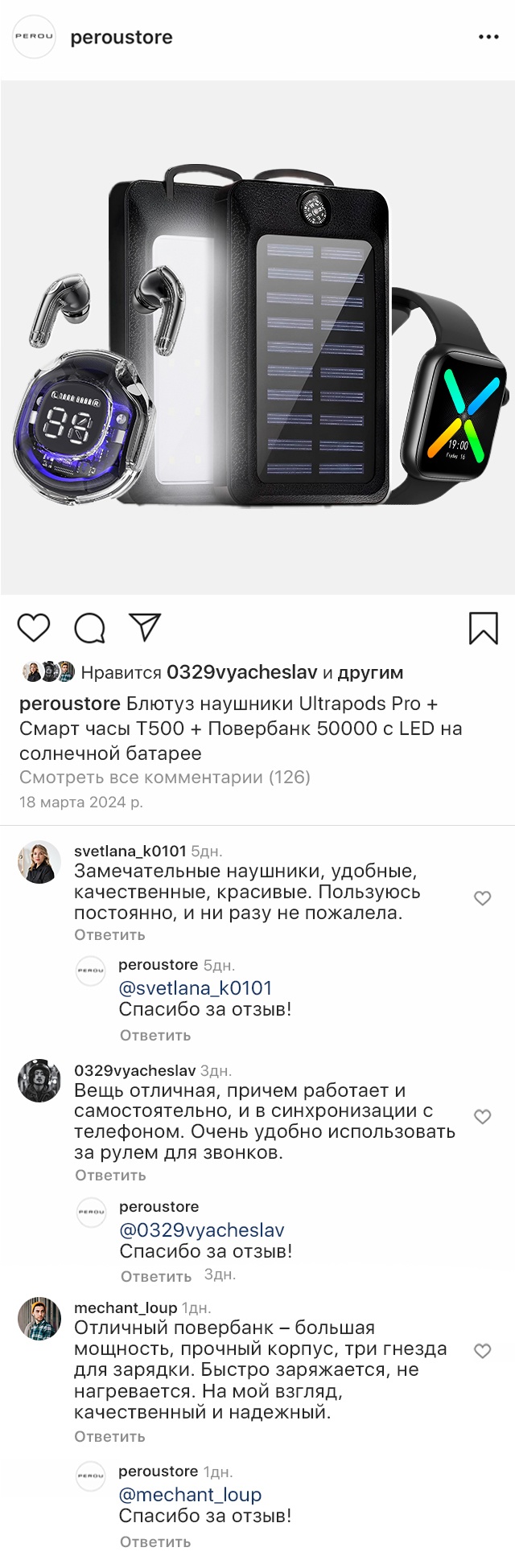
Task: Open peroustore profile avatar in header
Action: pyautogui.click(x=34, y=37)
